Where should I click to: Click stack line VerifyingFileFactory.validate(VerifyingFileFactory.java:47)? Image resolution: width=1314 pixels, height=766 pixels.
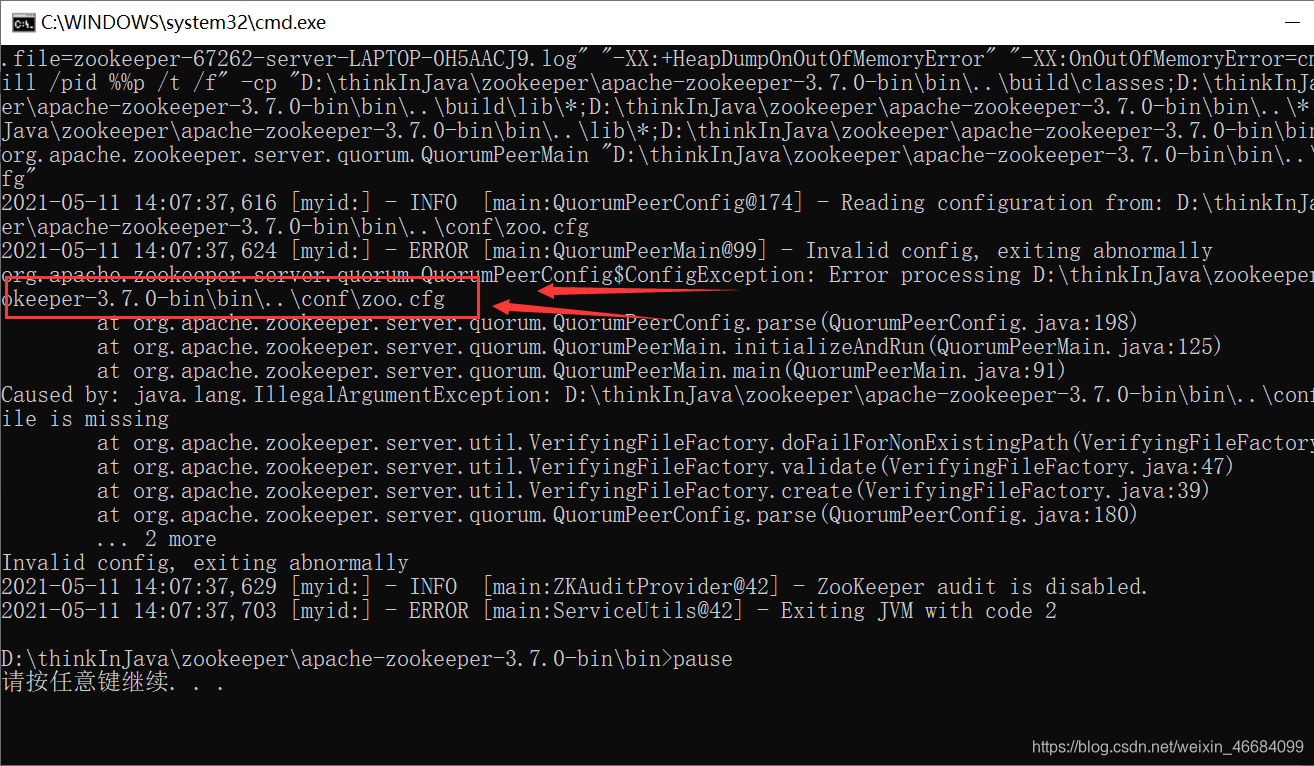pyautogui.click(x=666, y=467)
